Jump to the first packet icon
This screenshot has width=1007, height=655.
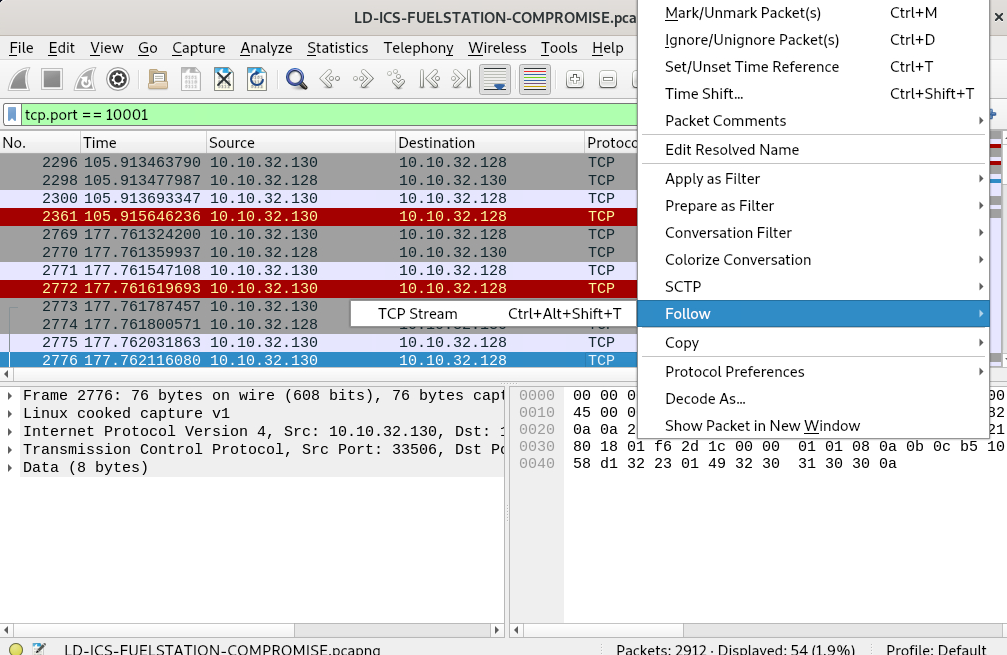click(429, 79)
